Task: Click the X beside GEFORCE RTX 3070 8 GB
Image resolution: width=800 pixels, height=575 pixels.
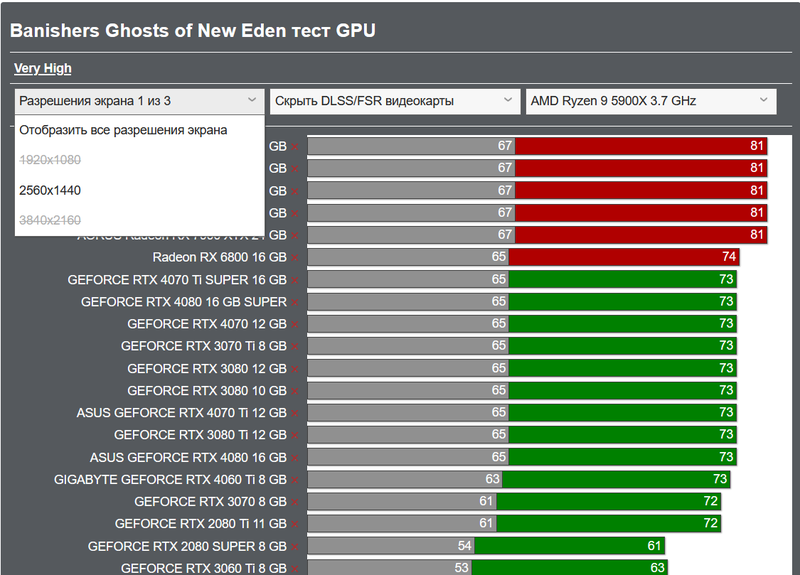Action: (x=295, y=503)
